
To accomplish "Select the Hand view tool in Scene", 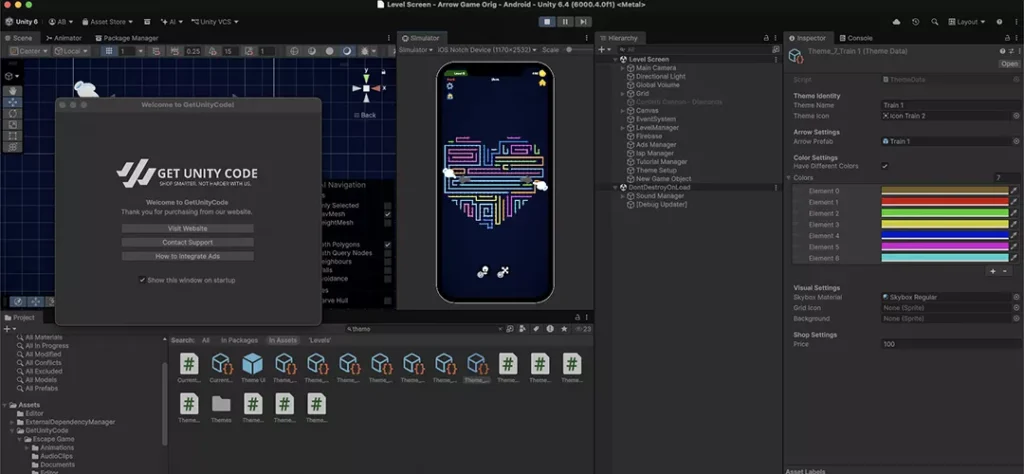I will [13, 91].
